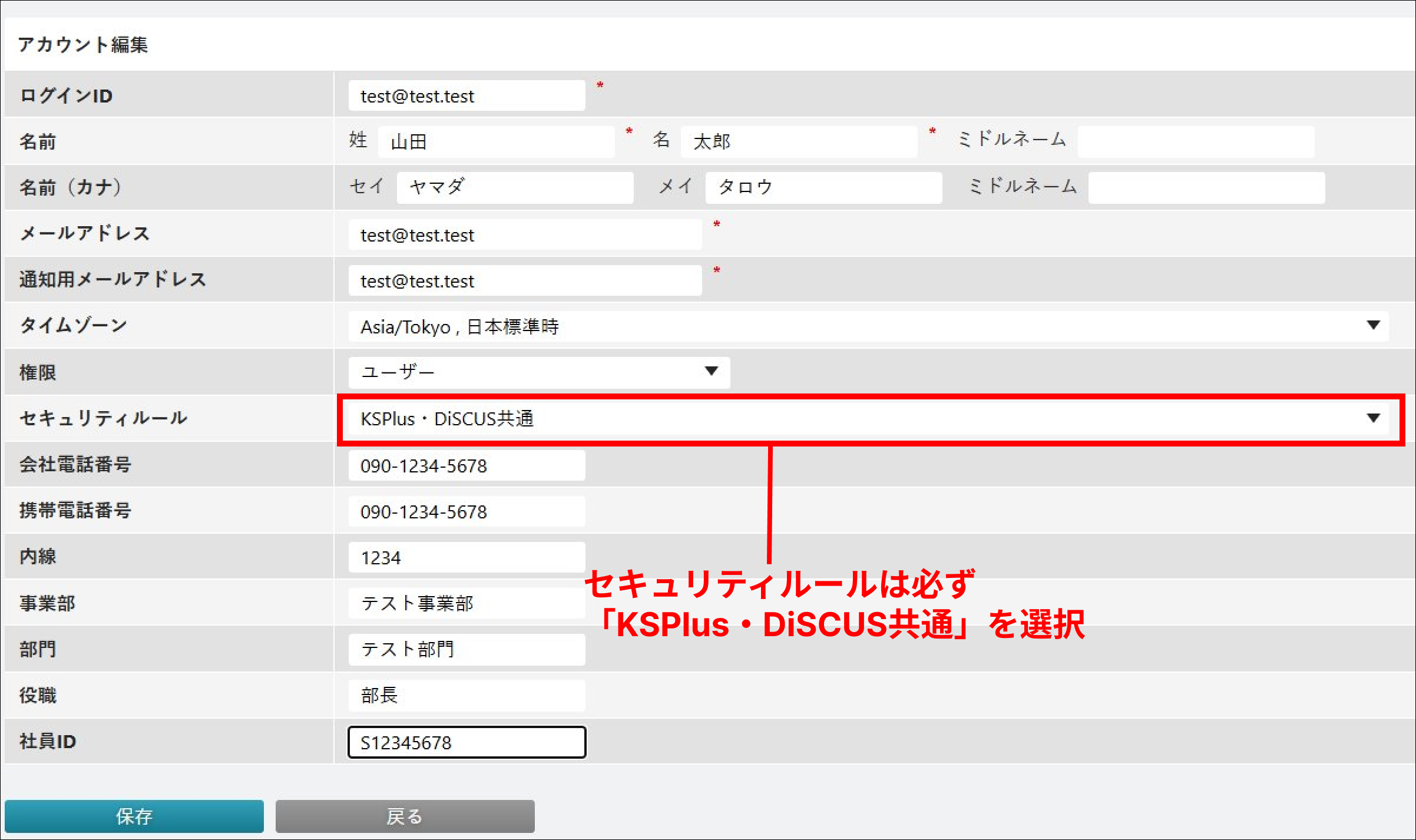Click the 保存 button
The image size is (1416, 840).
tap(134, 816)
